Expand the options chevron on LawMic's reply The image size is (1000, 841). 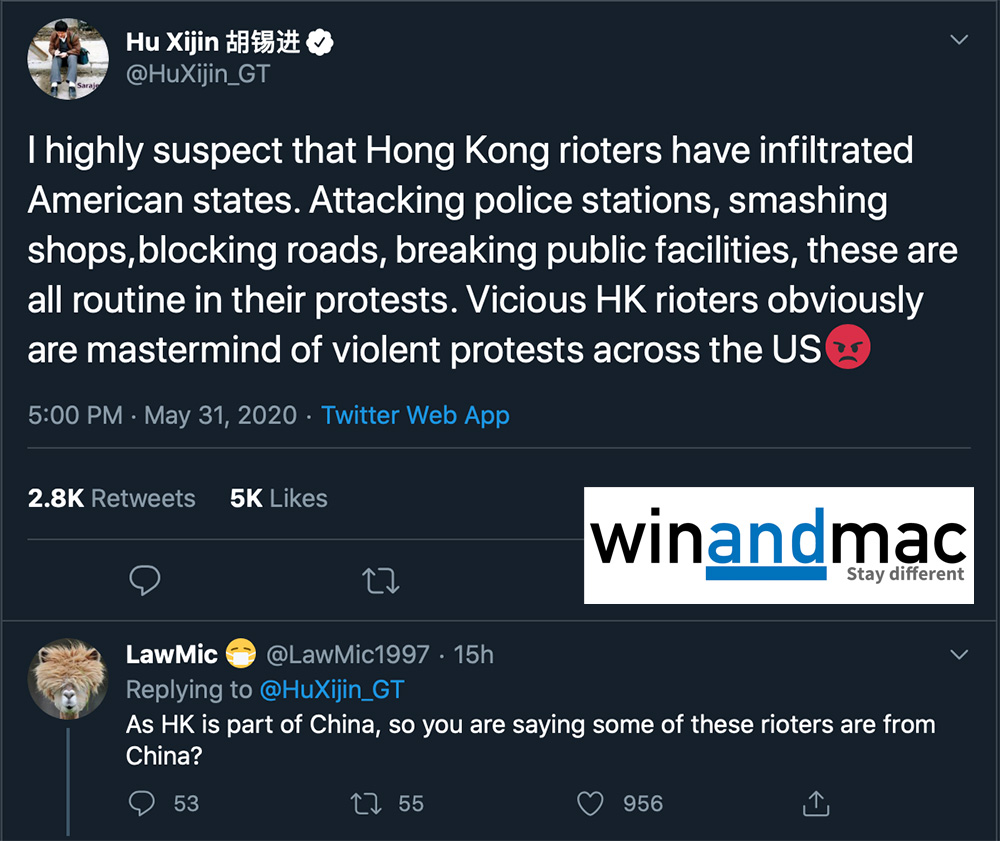click(x=959, y=655)
